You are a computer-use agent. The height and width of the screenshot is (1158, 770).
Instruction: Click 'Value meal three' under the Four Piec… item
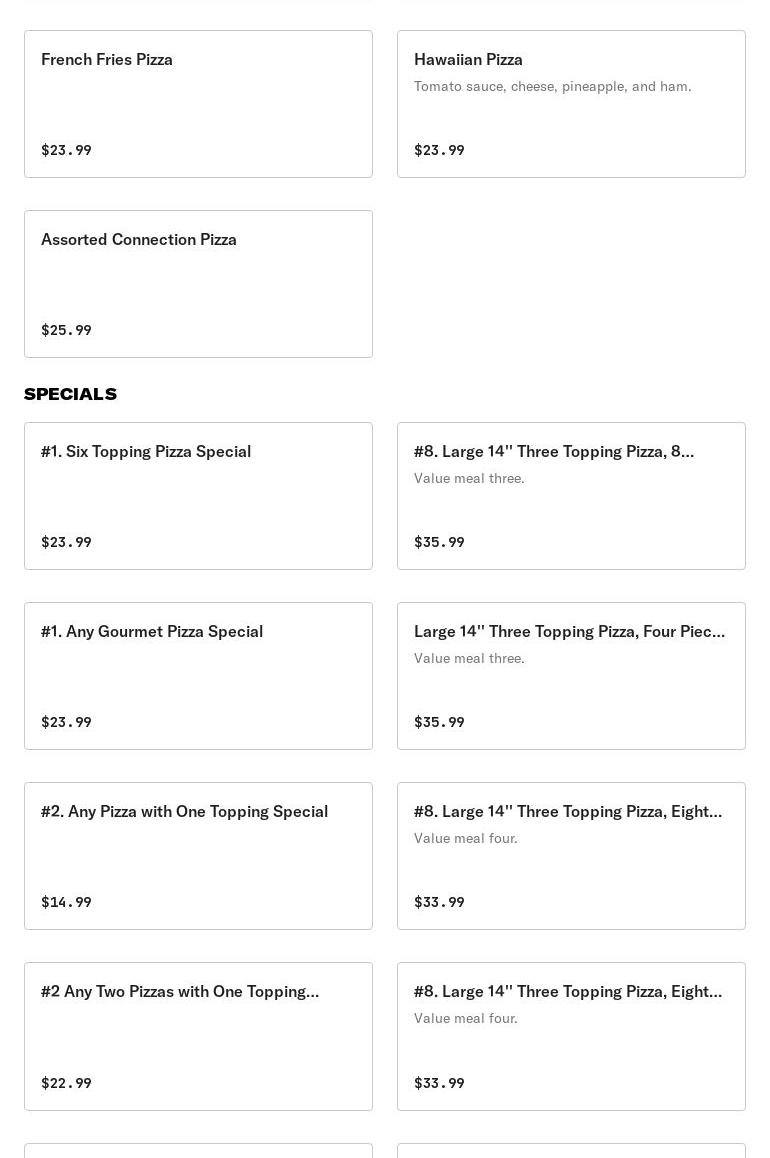pyautogui.click(x=469, y=659)
